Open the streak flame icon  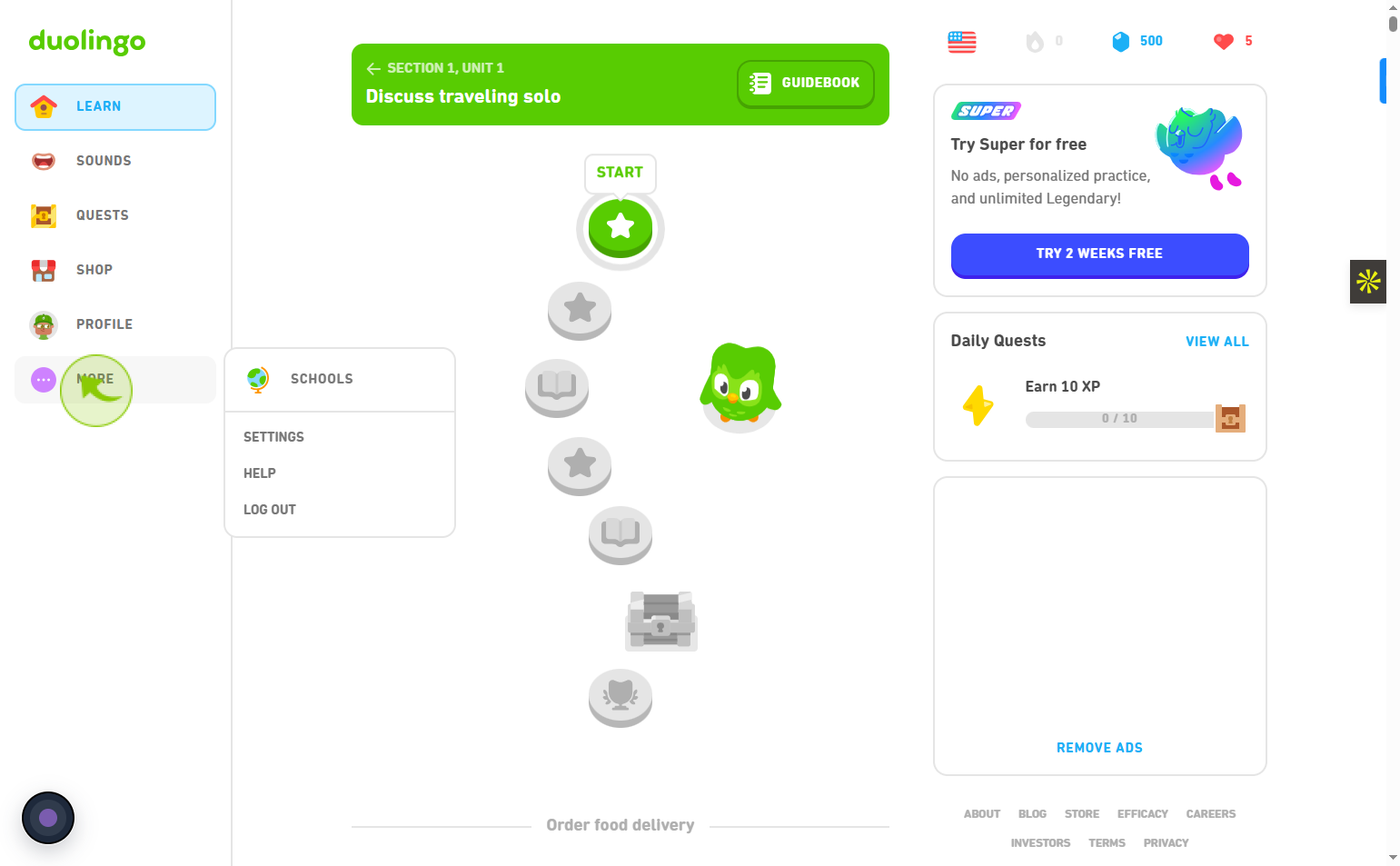pyautogui.click(x=1035, y=41)
